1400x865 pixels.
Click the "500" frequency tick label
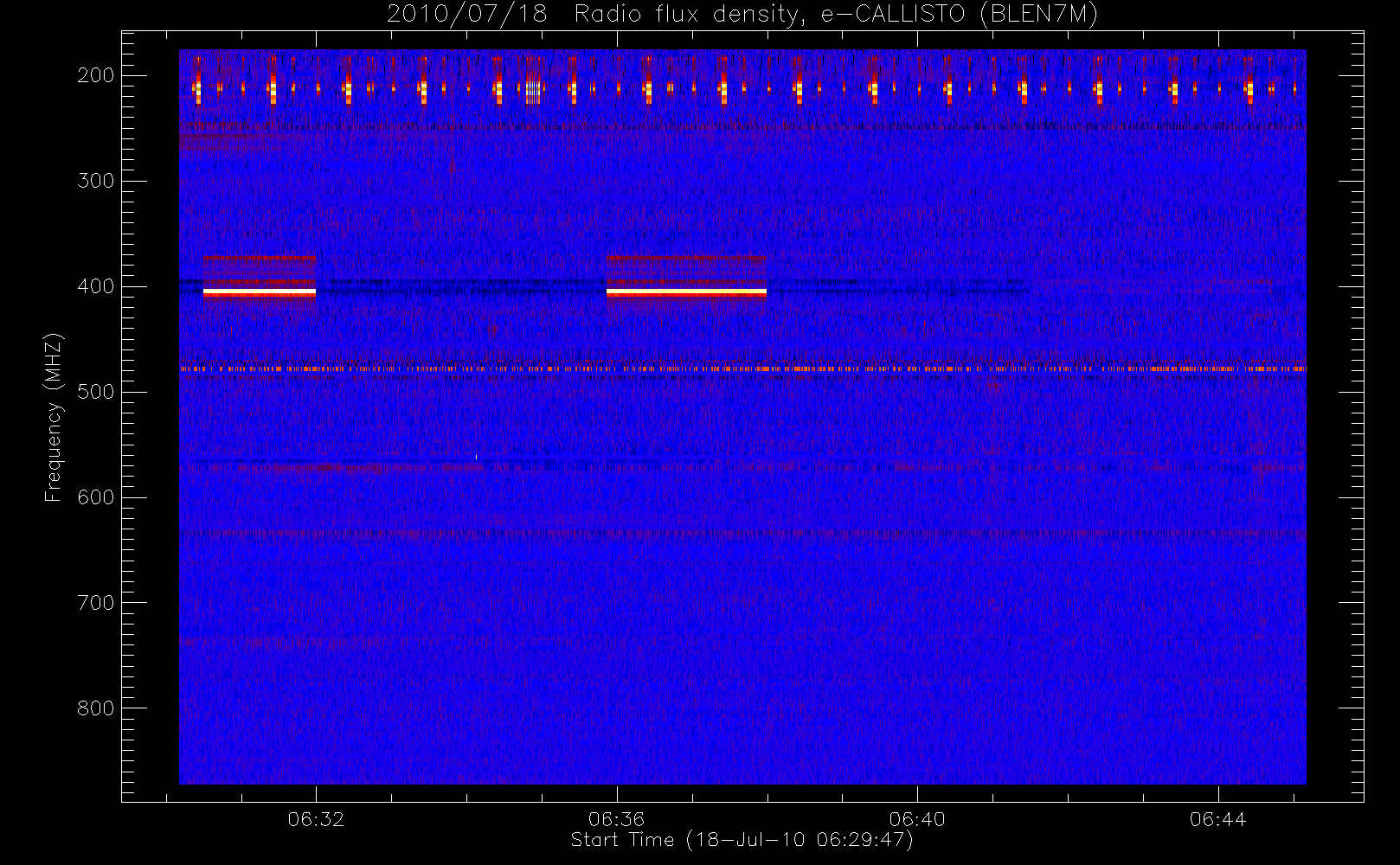coord(95,392)
